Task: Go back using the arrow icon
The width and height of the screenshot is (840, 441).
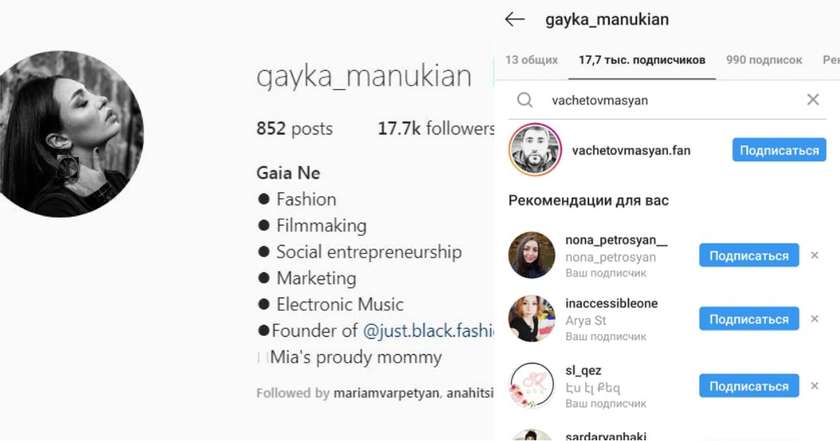Action: [515, 20]
